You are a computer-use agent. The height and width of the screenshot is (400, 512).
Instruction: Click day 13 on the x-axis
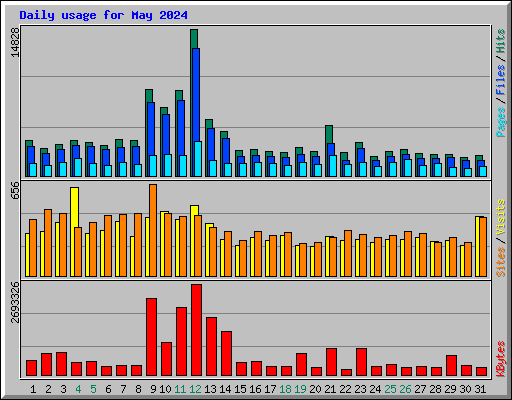[210, 389]
